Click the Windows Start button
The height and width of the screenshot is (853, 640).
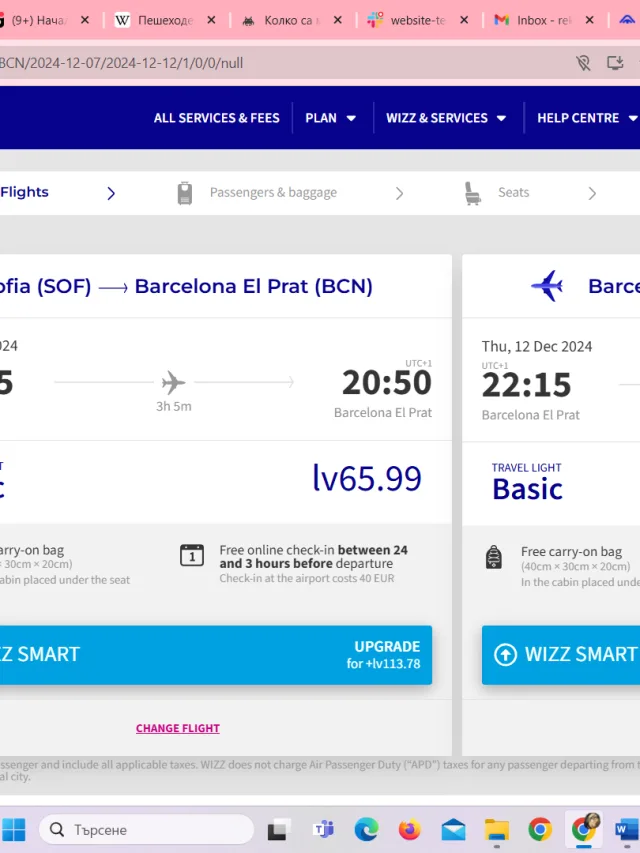[13, 830]
